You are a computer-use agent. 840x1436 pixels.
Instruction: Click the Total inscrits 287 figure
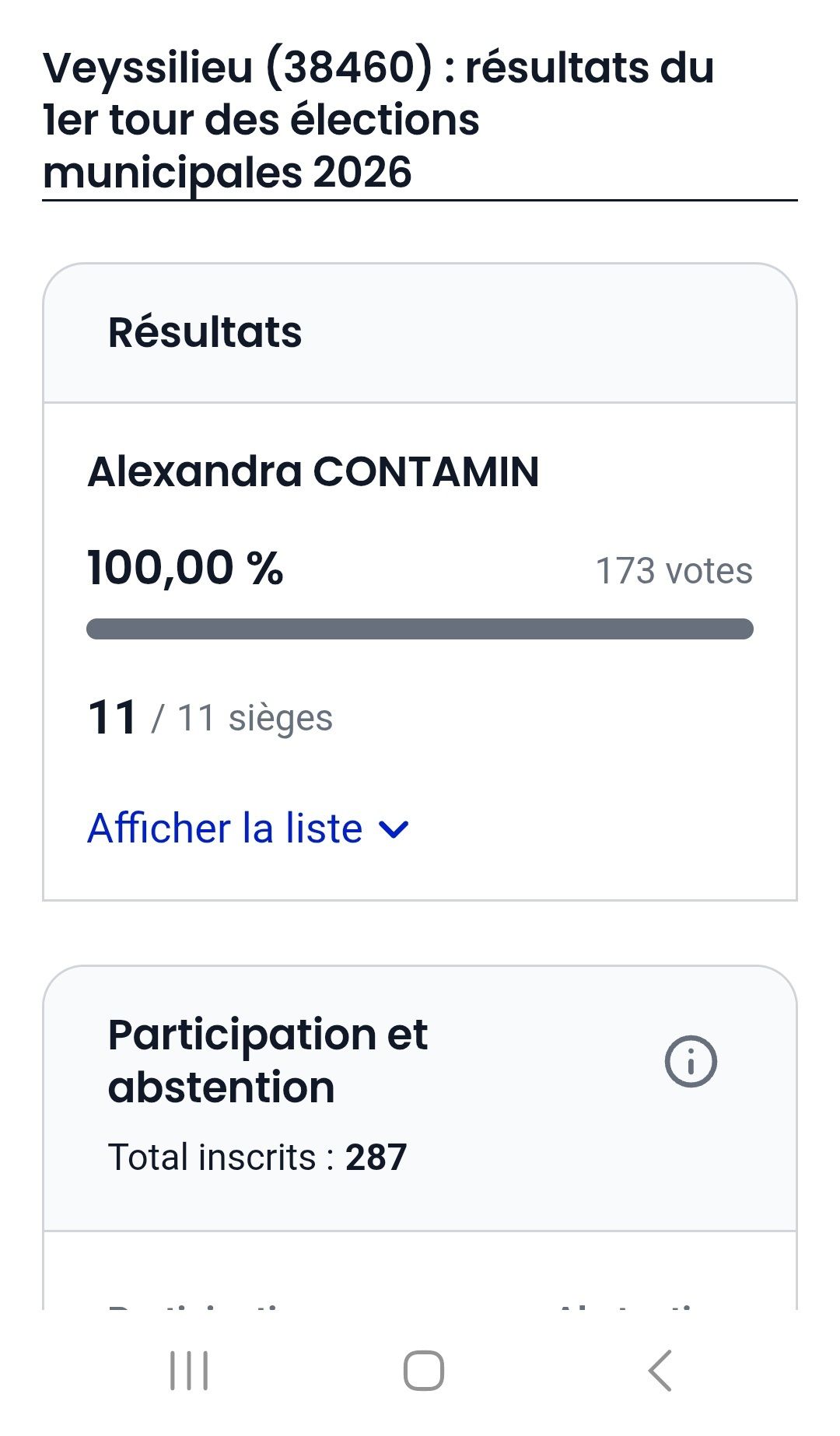click(x=376, y=1158)
